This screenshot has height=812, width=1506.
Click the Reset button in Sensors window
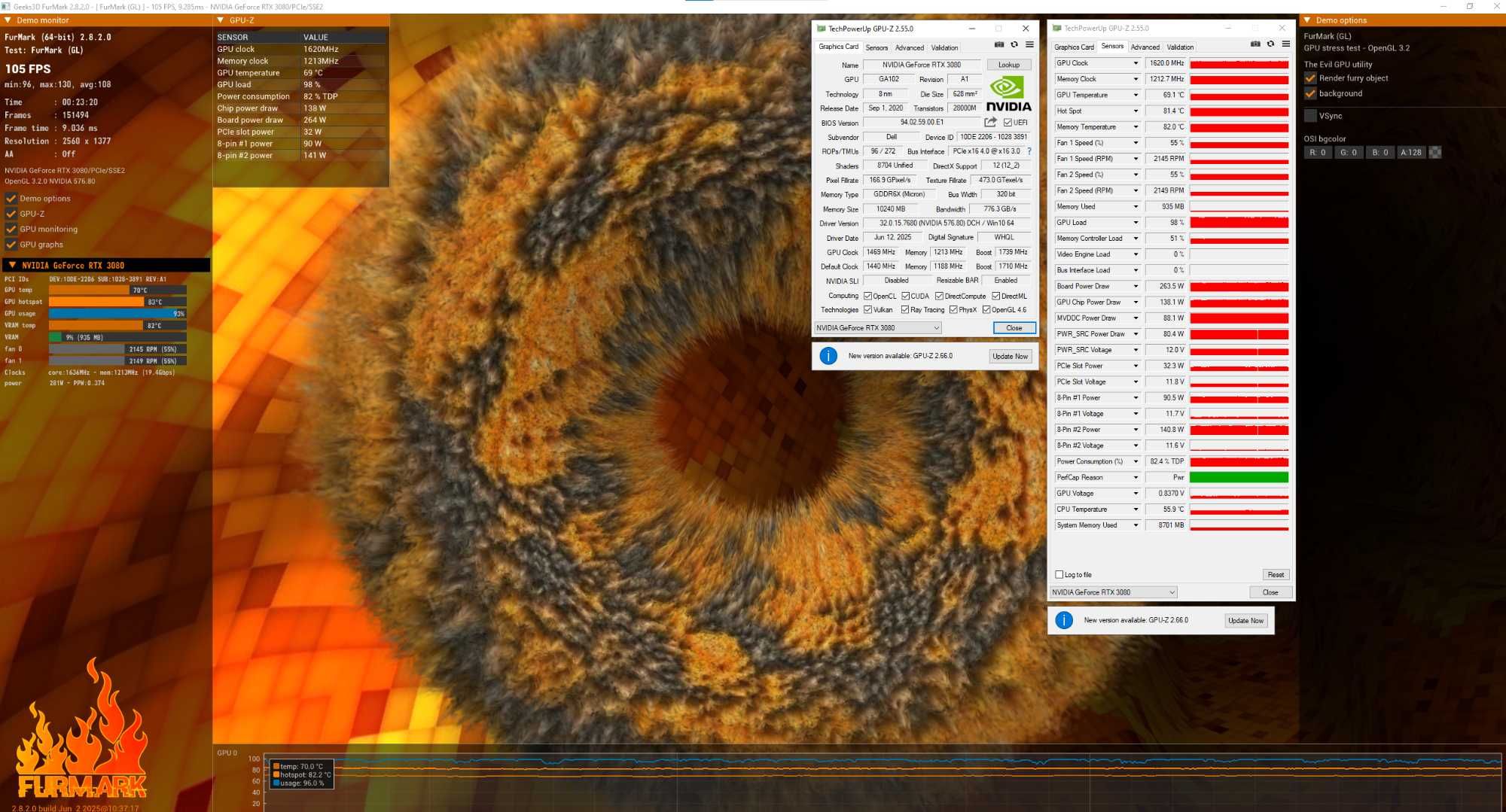pos(1276,574)
